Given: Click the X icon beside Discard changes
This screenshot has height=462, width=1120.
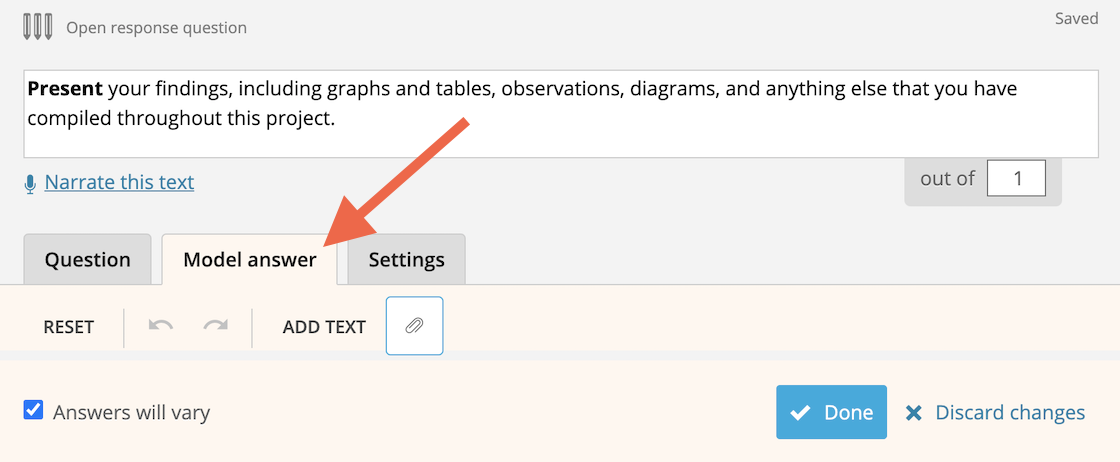Looking at the screenshot, I should [913, 413].
